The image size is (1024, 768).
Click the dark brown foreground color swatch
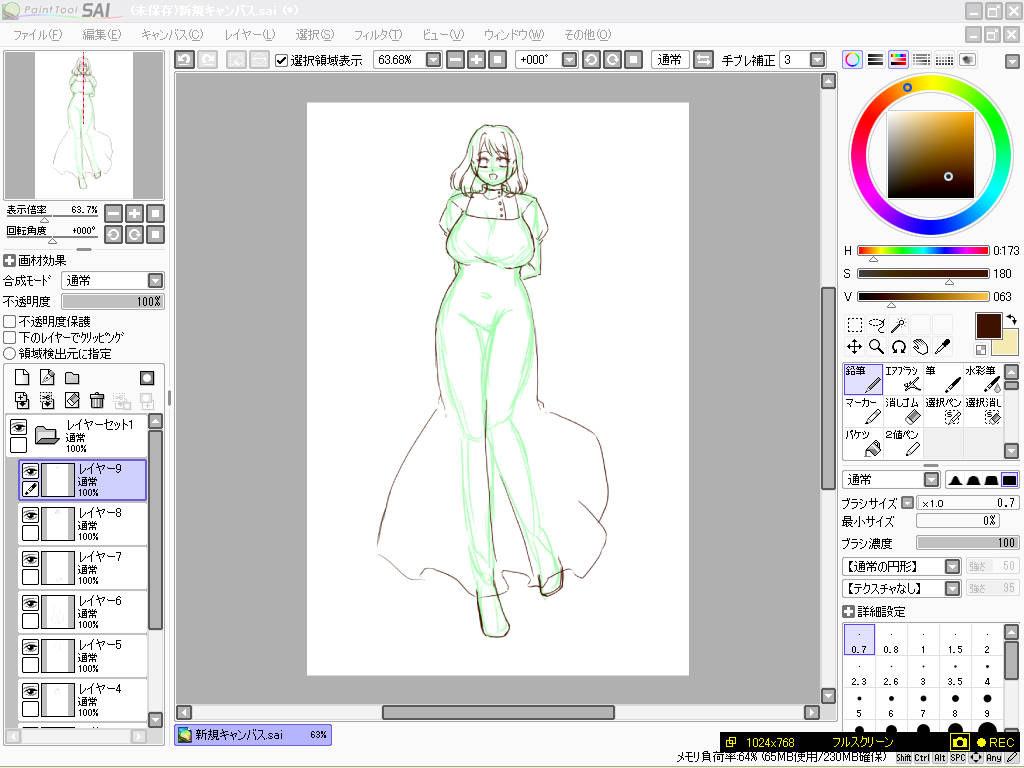point(987,326)
